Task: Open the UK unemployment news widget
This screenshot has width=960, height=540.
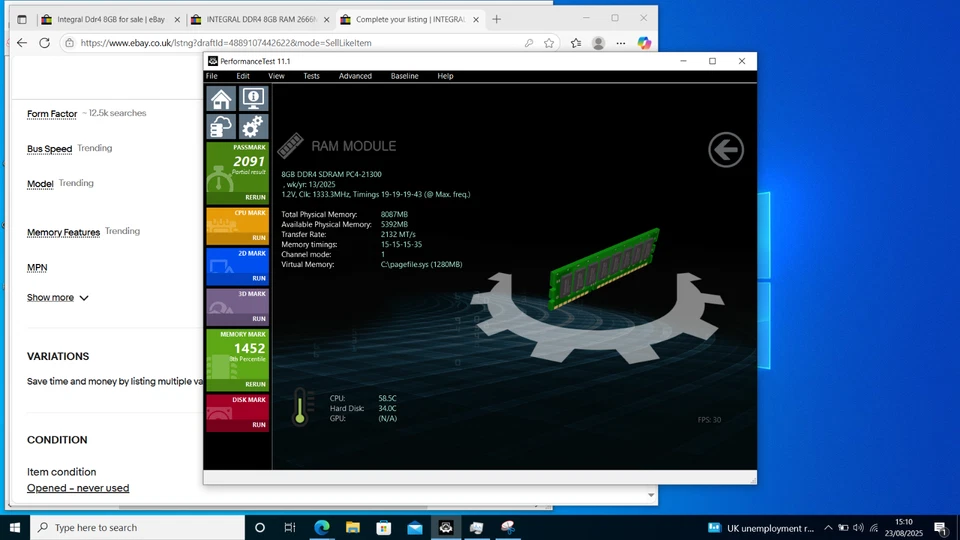Action: click(x=761, y=528)
